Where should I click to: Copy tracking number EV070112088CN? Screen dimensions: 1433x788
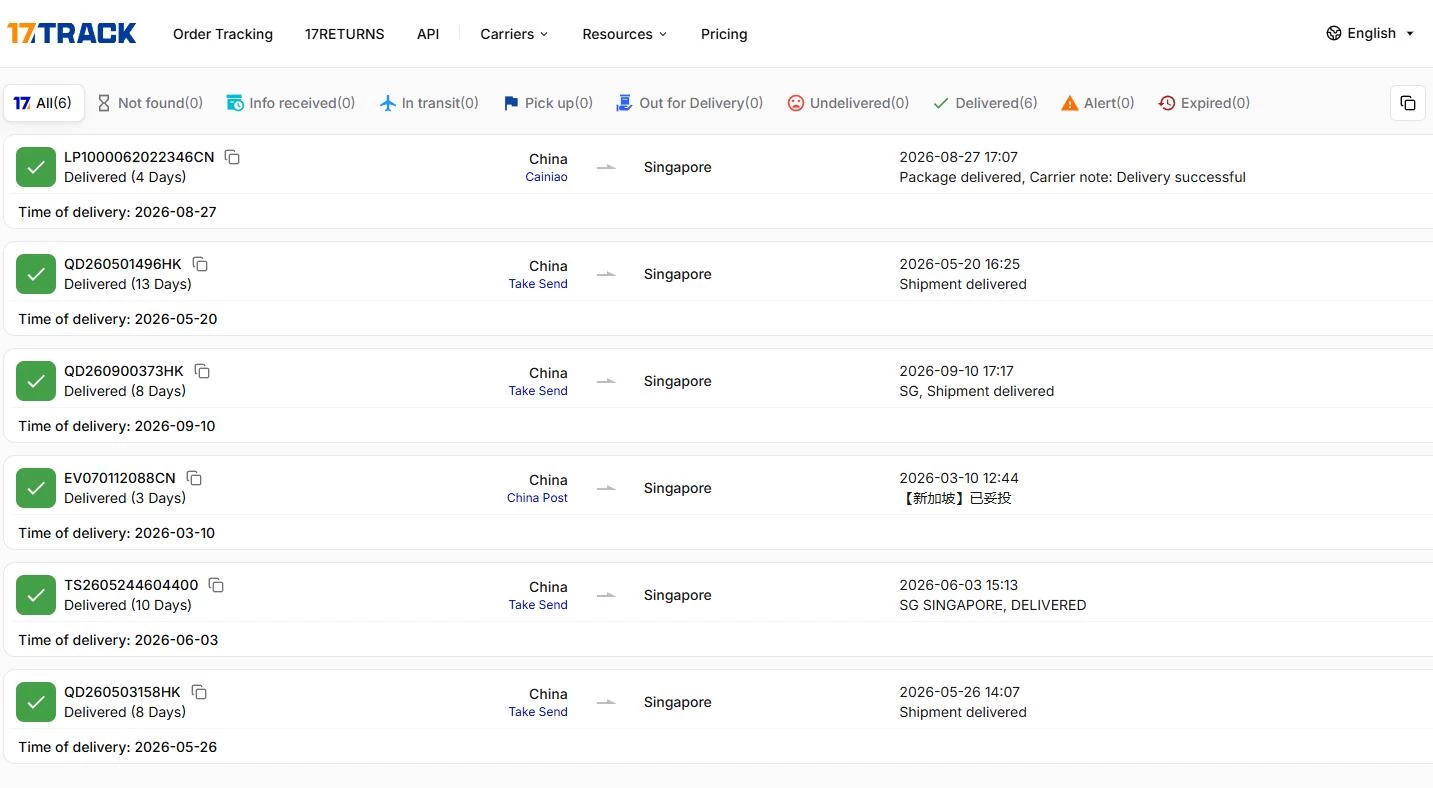194,478
